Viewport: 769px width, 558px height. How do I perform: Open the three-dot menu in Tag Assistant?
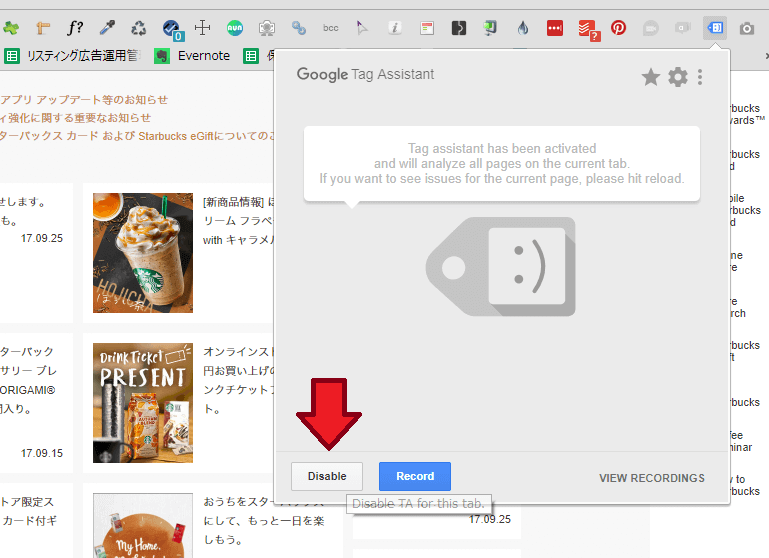coord(700,77)
